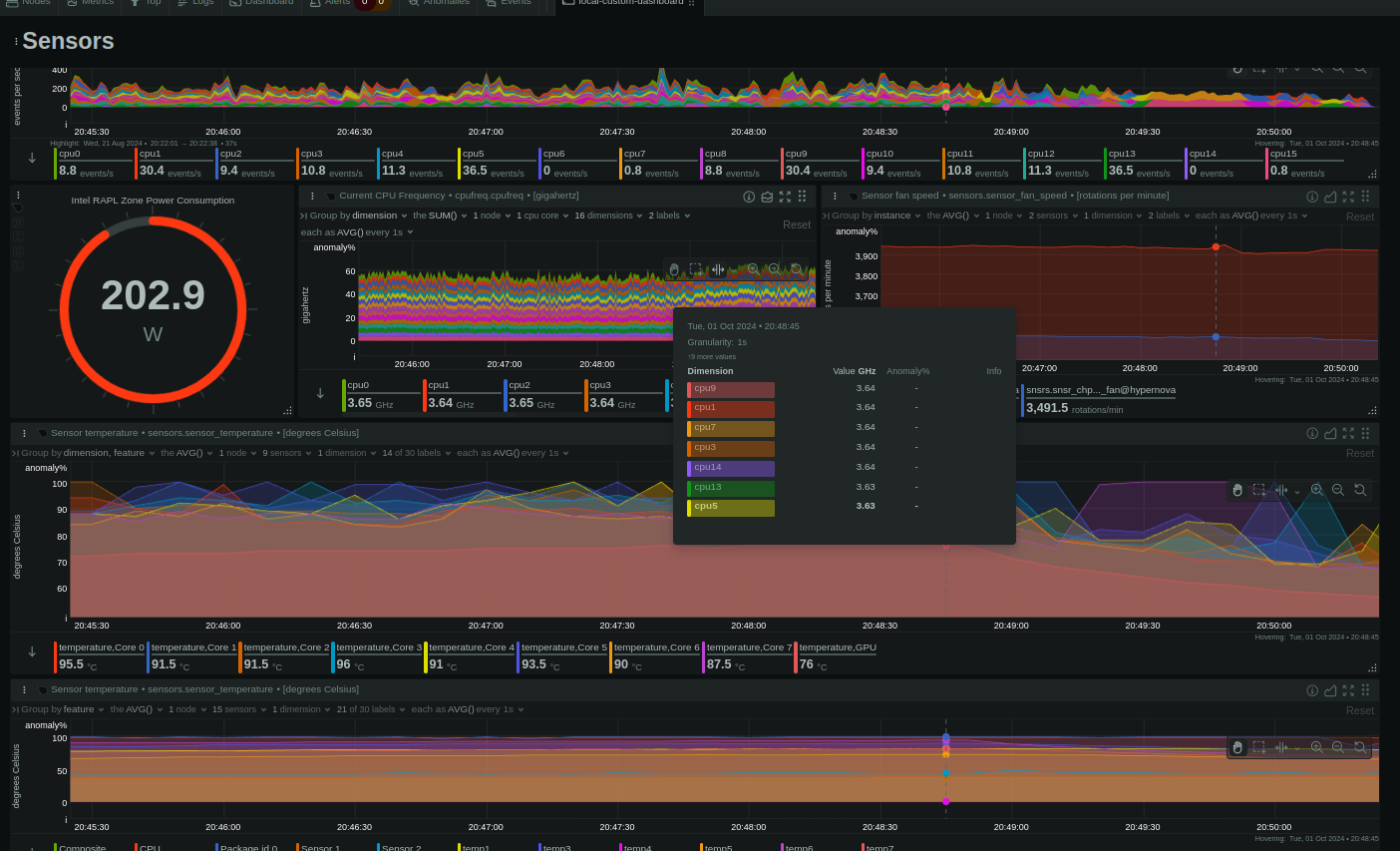Open Group by instance dropdown on fan speed
Image resolution: width=1400 pixels, height=851 pixels.
875,215
